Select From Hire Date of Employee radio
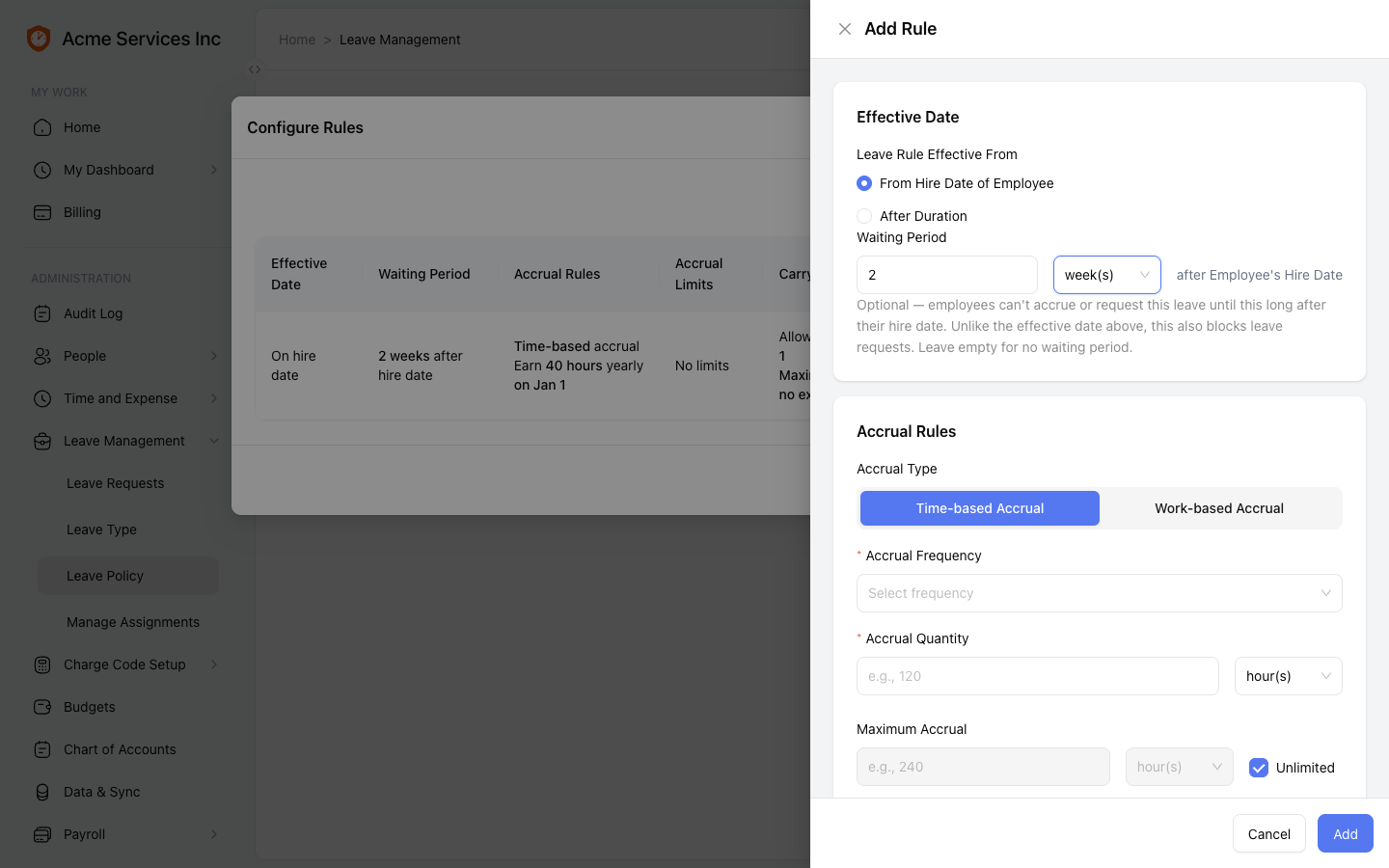Screen dimensions: 1389x868 [x=864, y=183]
